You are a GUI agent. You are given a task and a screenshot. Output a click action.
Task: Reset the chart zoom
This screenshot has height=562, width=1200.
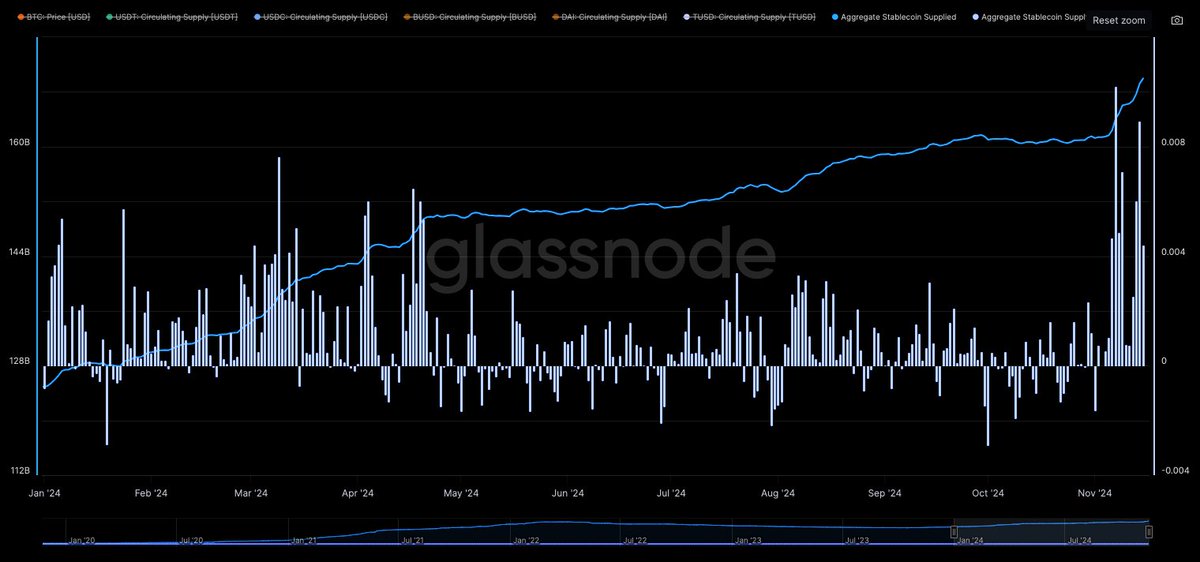pyautogui.click(x=1119, y=20)
